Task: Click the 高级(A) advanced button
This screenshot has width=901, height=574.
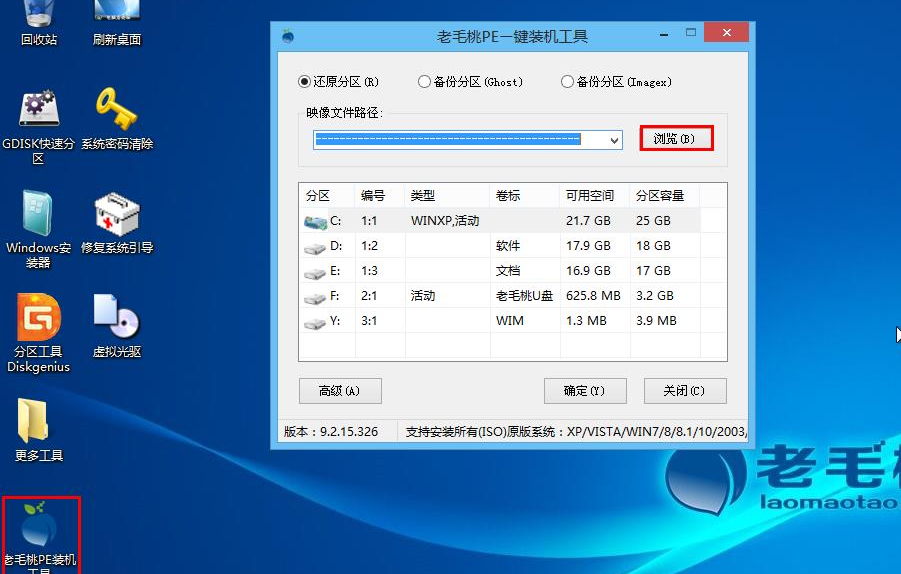Action: click(340, 391)
